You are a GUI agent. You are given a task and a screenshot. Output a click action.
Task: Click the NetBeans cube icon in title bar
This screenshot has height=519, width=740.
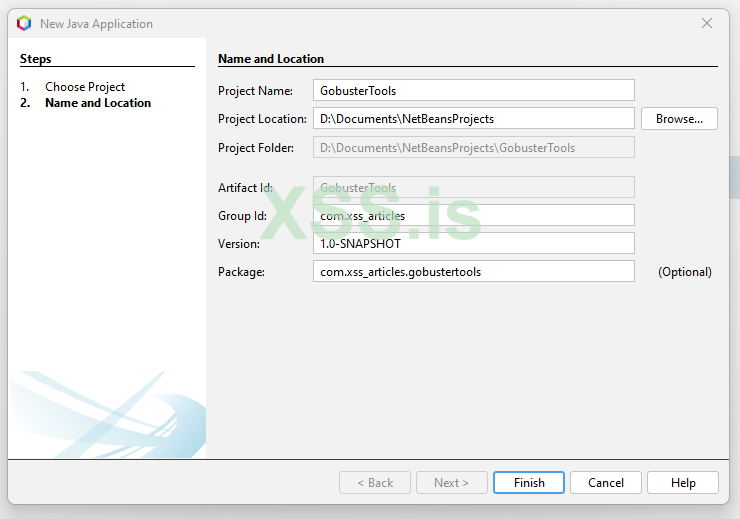[24, 23]
